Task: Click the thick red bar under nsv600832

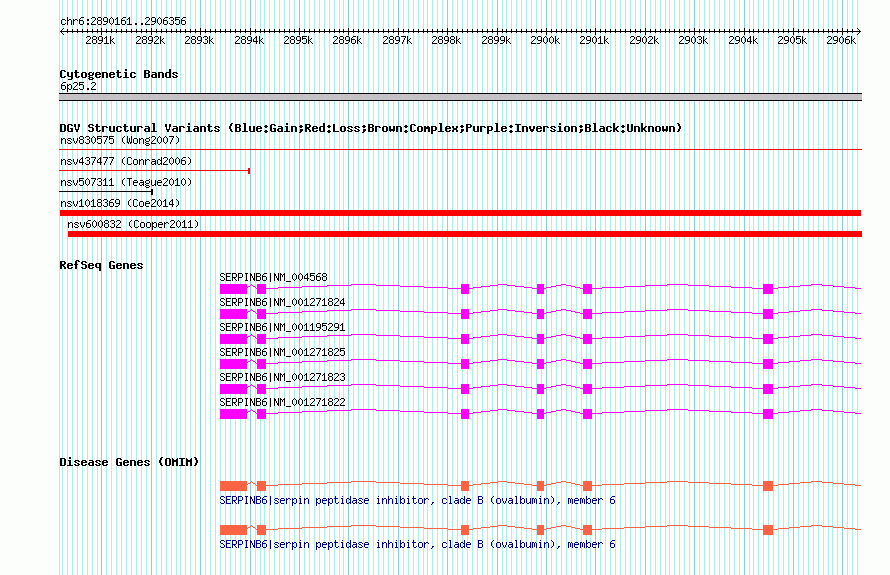Action: [x=465, y=234]
